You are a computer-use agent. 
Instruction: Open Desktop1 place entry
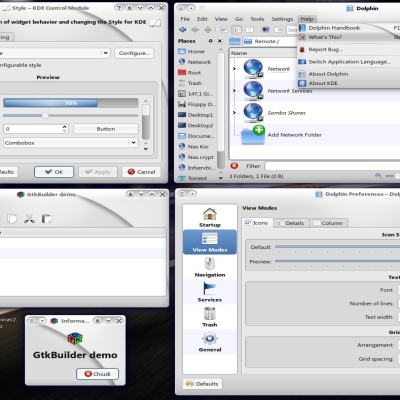(x=196, y=115)
